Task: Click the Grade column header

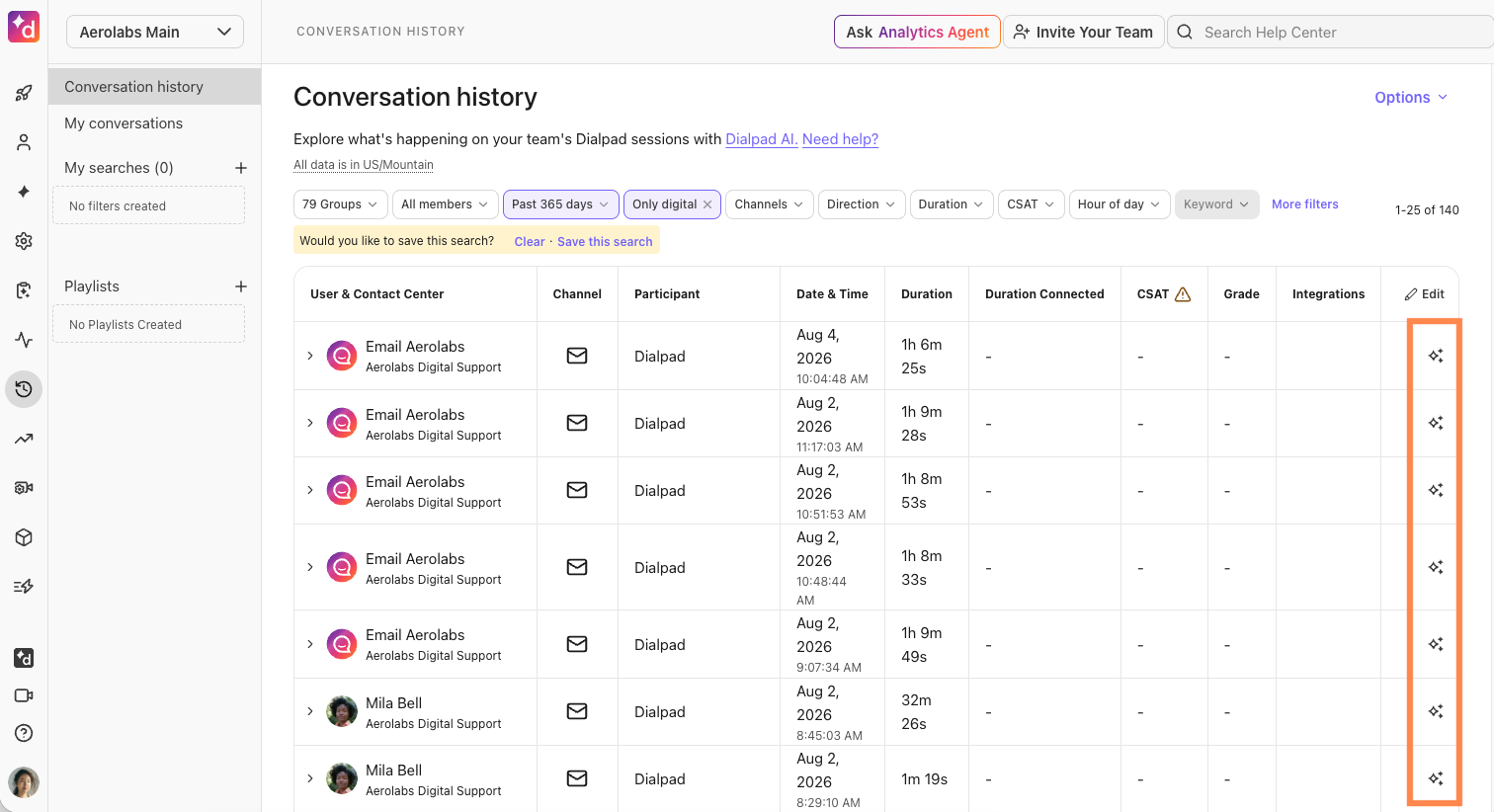Action: [x=1241, y=294]
